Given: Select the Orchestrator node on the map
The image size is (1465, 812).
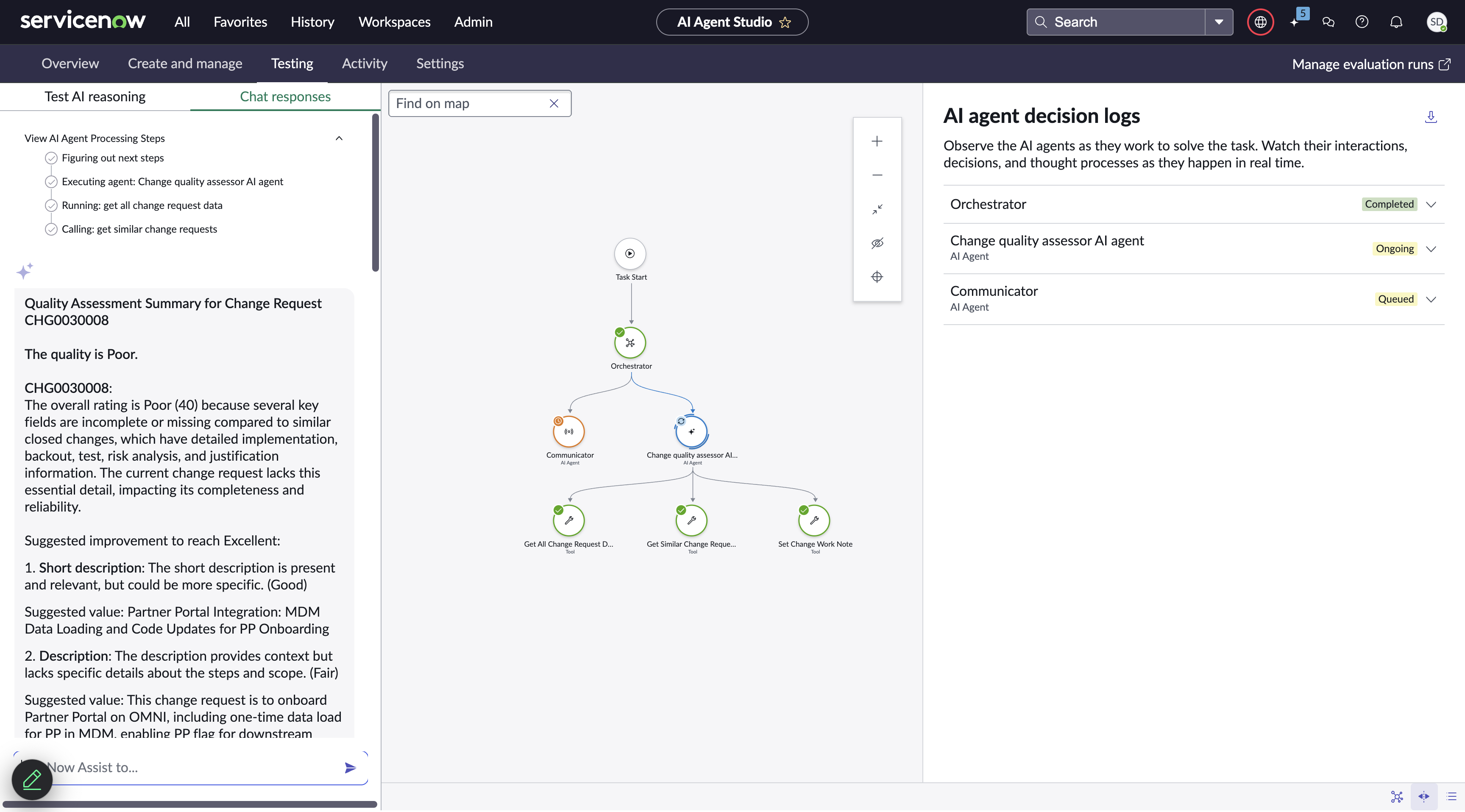Looking at the screenshot, I should coord(630,343).
